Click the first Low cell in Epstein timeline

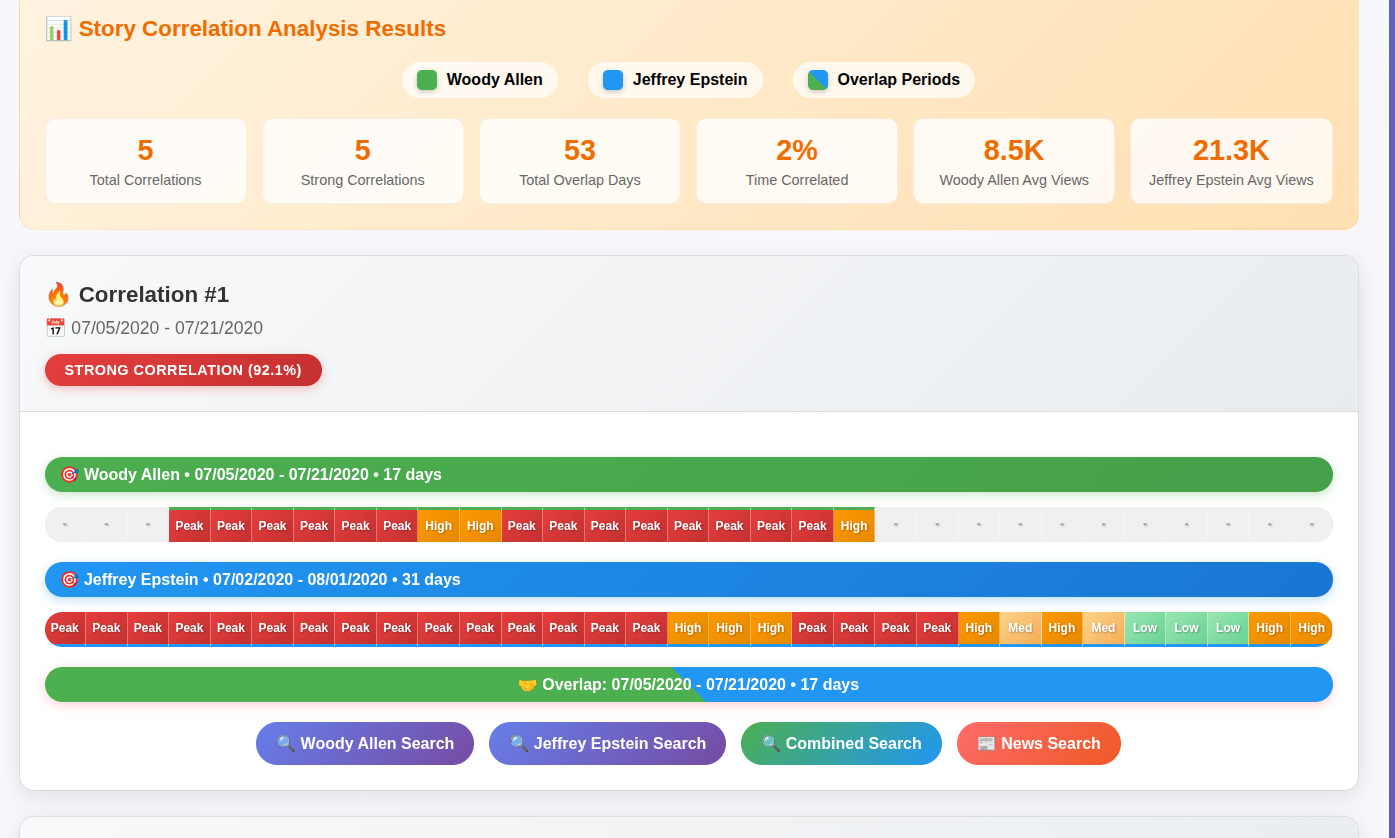(1145, 628)
